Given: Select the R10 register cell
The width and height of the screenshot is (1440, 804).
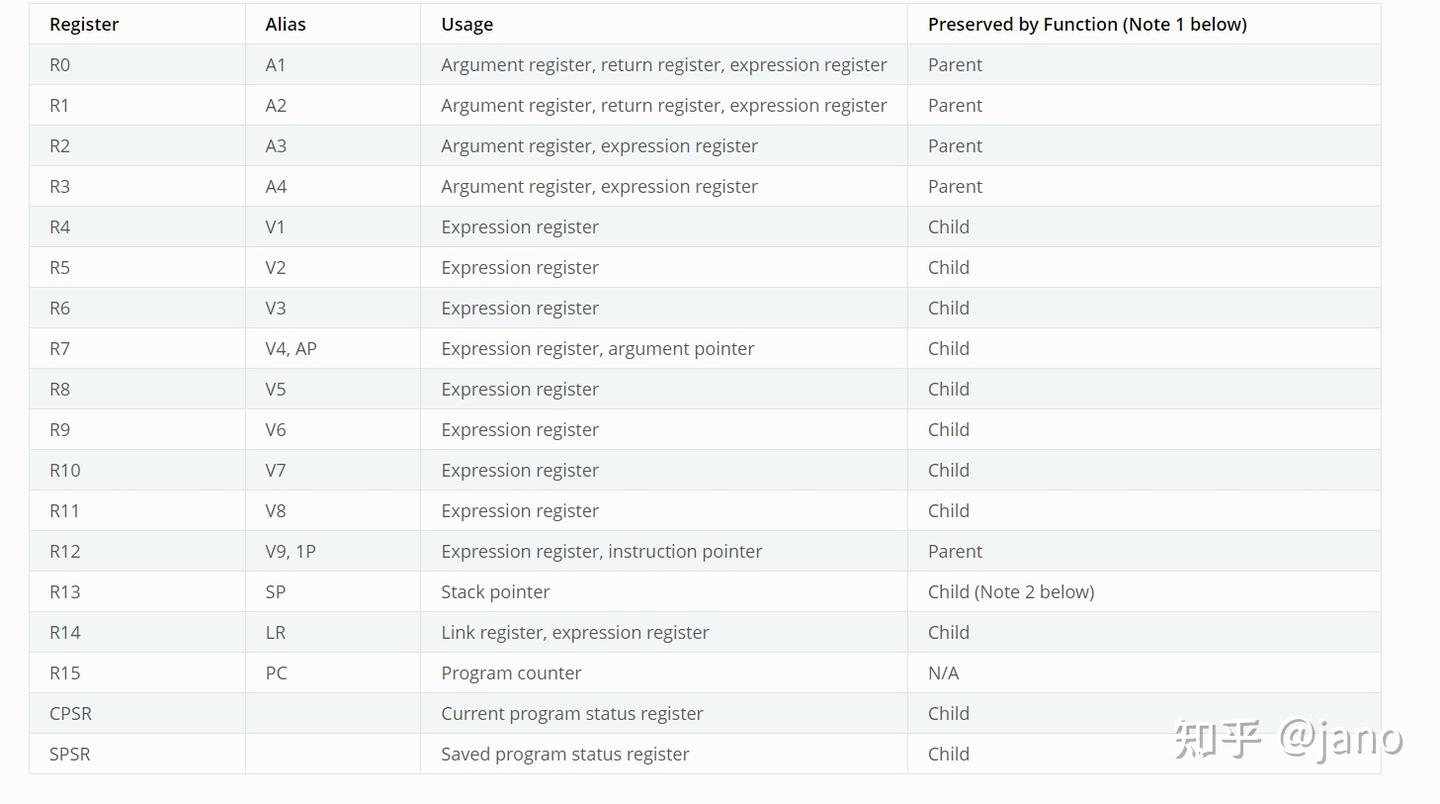Looking at the screenshot, I should pos(65,470).
